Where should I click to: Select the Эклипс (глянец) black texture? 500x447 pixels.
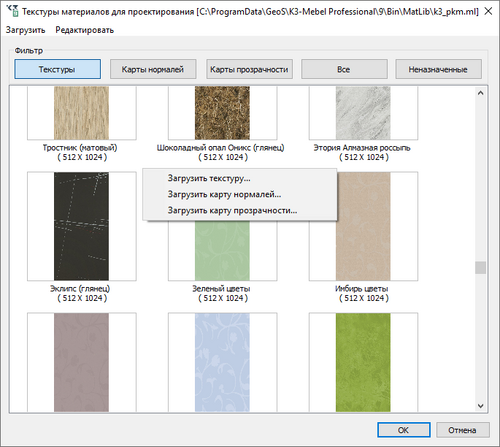click(82, 226)
